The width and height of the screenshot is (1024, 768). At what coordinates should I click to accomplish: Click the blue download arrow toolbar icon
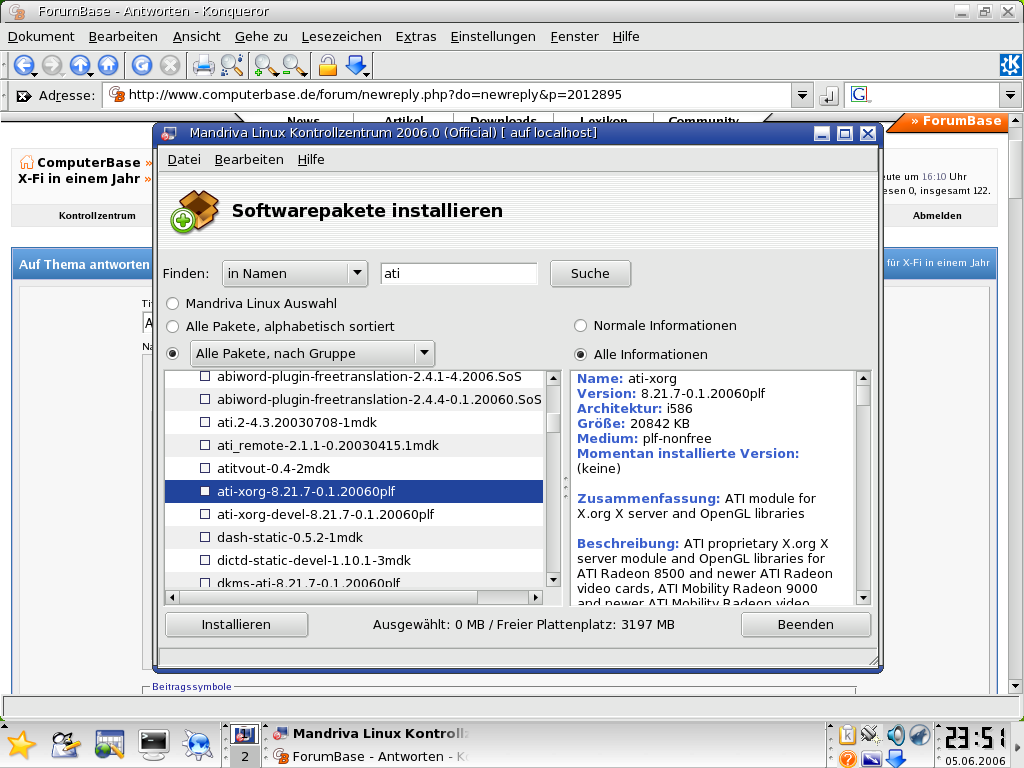tap(357, 65)
